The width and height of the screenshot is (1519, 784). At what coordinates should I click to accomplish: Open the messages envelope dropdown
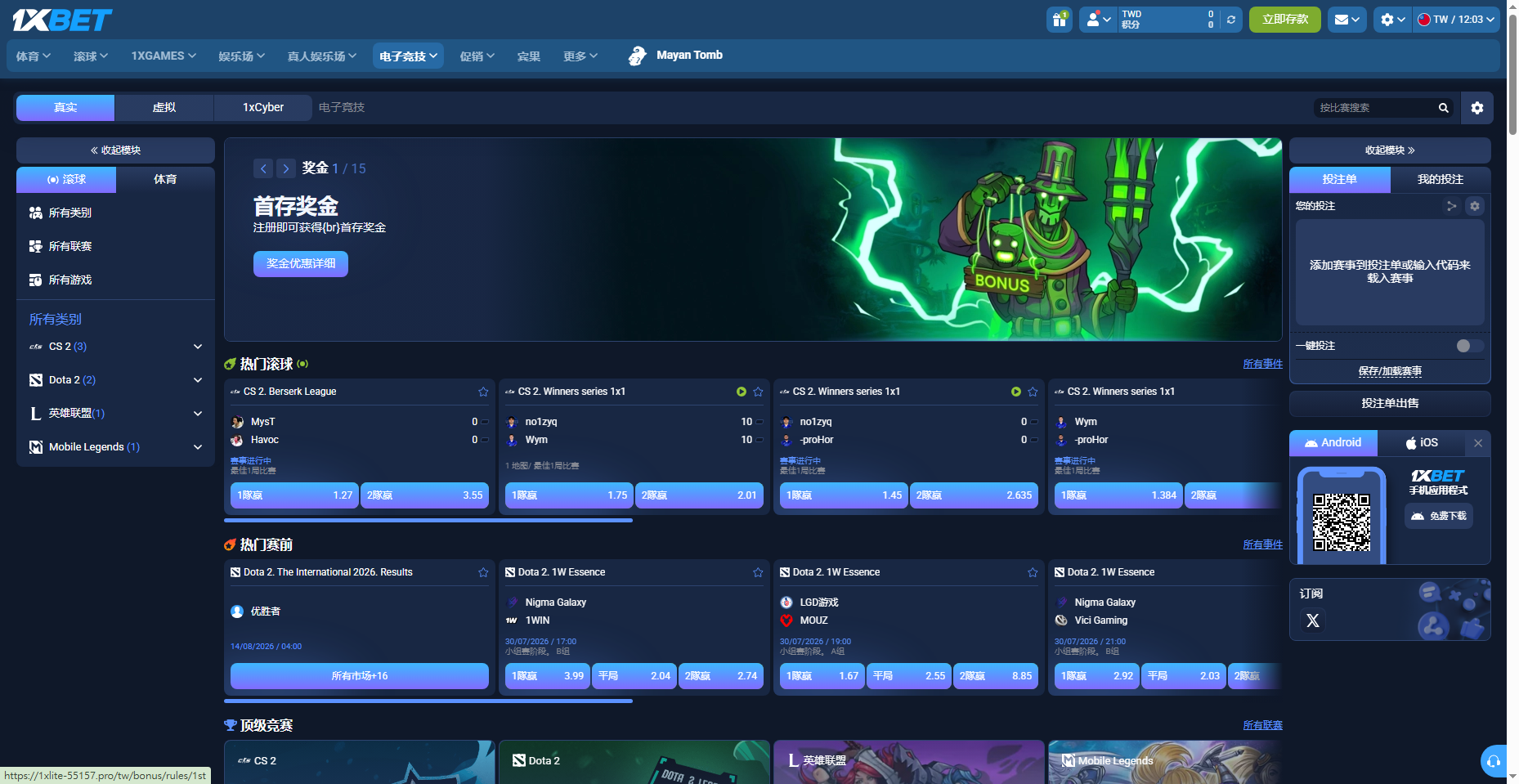(1346, 20)
